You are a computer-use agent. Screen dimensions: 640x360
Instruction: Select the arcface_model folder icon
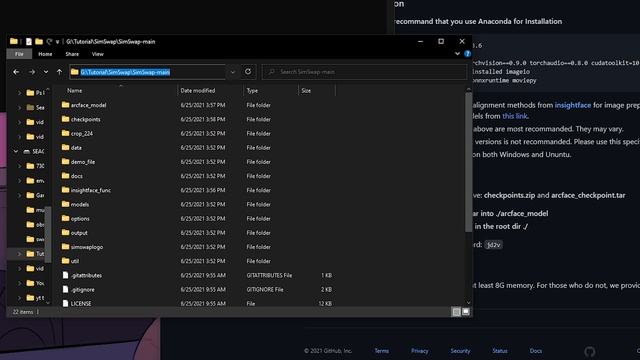coord(65,105)
